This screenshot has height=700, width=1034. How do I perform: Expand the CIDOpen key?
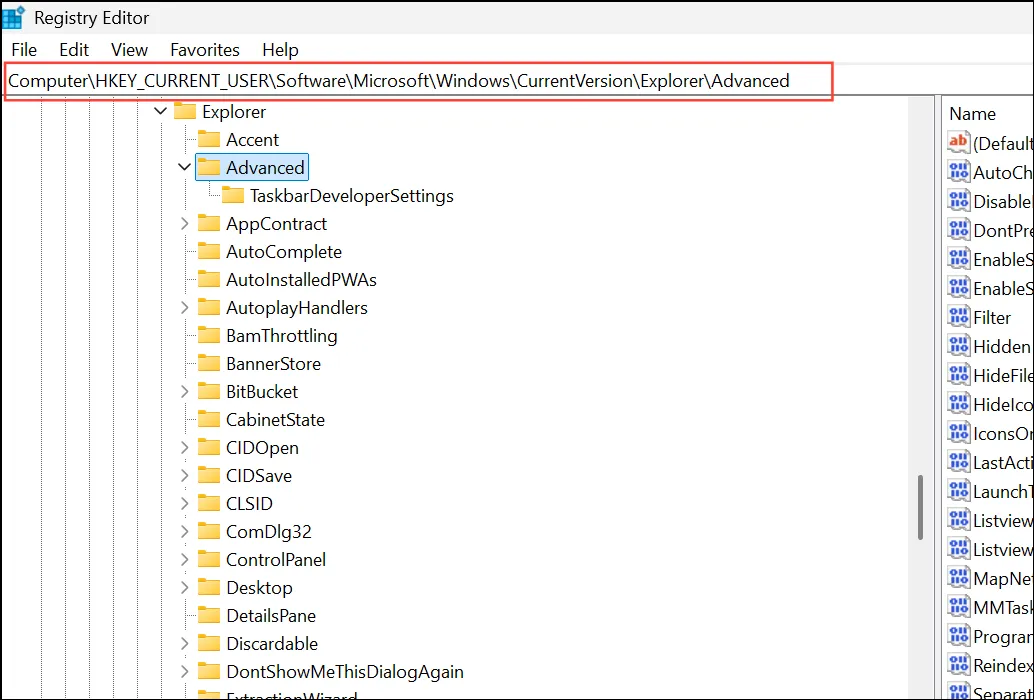click(x=185, y=448)
